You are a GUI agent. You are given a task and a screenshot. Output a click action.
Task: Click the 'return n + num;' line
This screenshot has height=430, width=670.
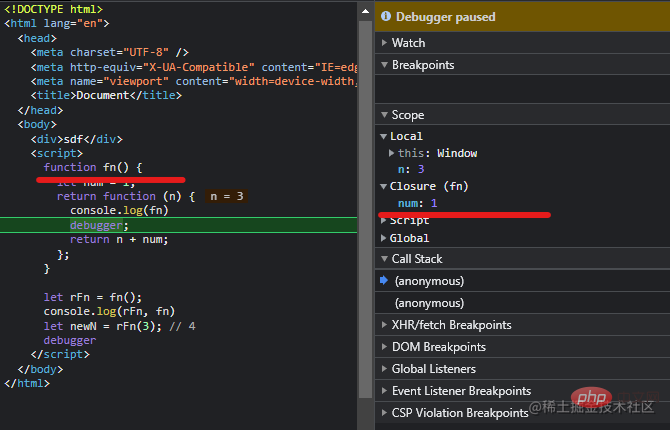119,239
